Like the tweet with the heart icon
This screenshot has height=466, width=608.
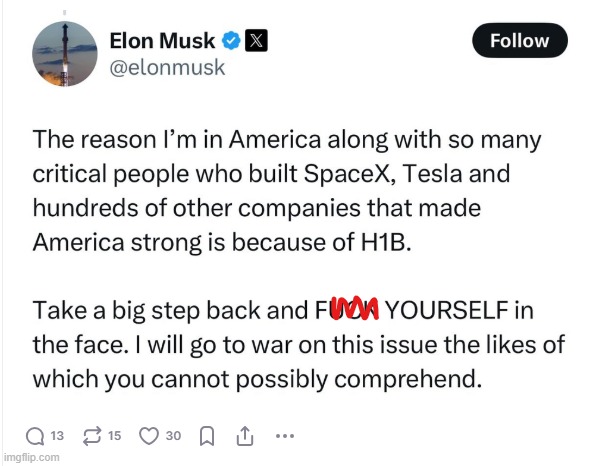[x=150, y=436]
